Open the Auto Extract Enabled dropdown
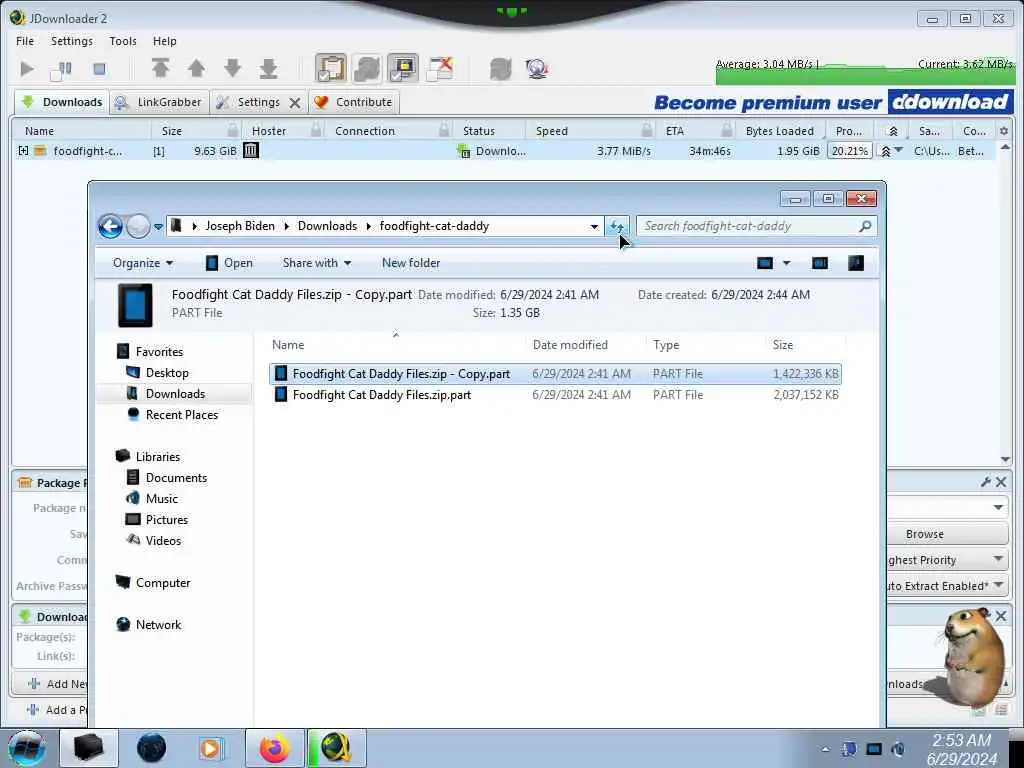 (947, 586)
